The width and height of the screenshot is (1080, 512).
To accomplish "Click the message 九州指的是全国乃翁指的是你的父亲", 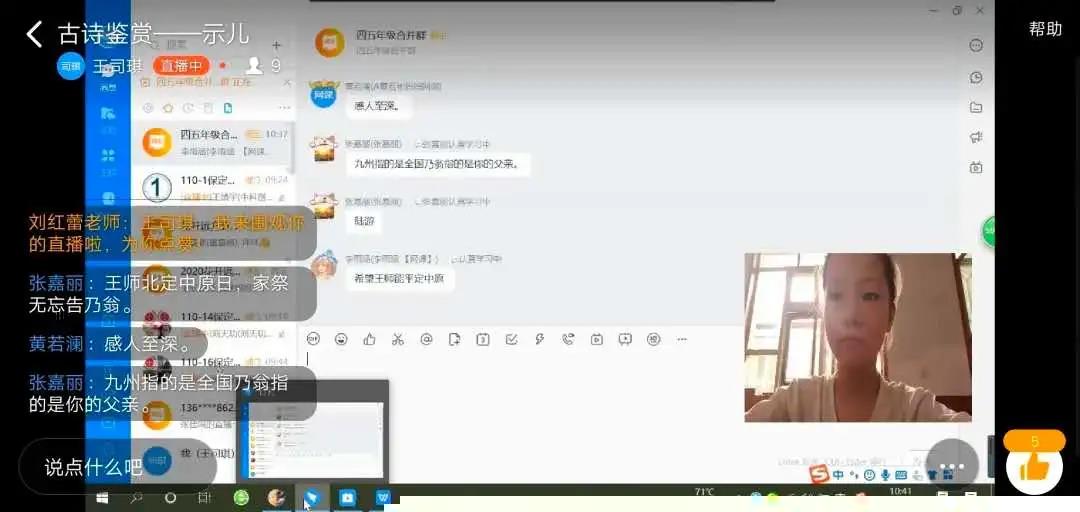I will pos(437,164).
